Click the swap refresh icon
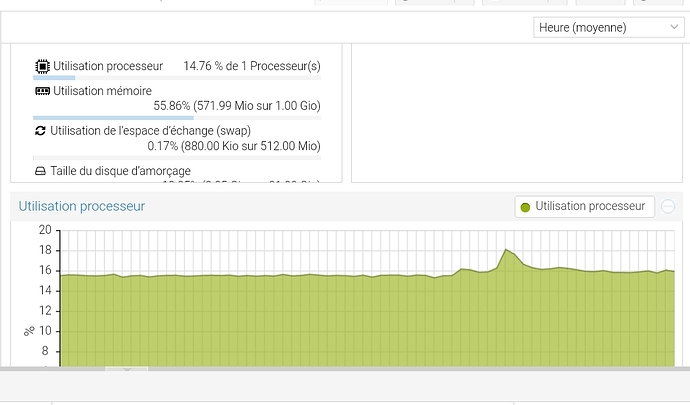 point(40,131)
